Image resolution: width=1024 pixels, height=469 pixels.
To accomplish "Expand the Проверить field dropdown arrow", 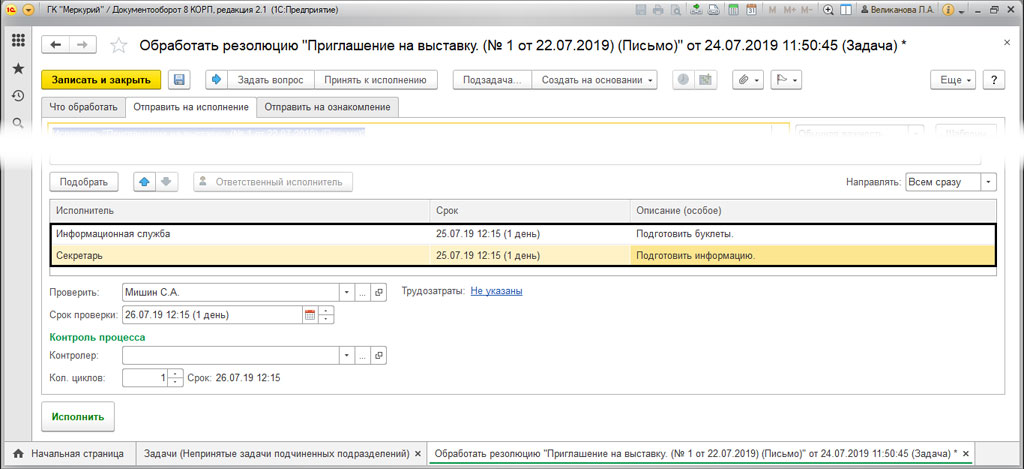I will tap(347, 292).
